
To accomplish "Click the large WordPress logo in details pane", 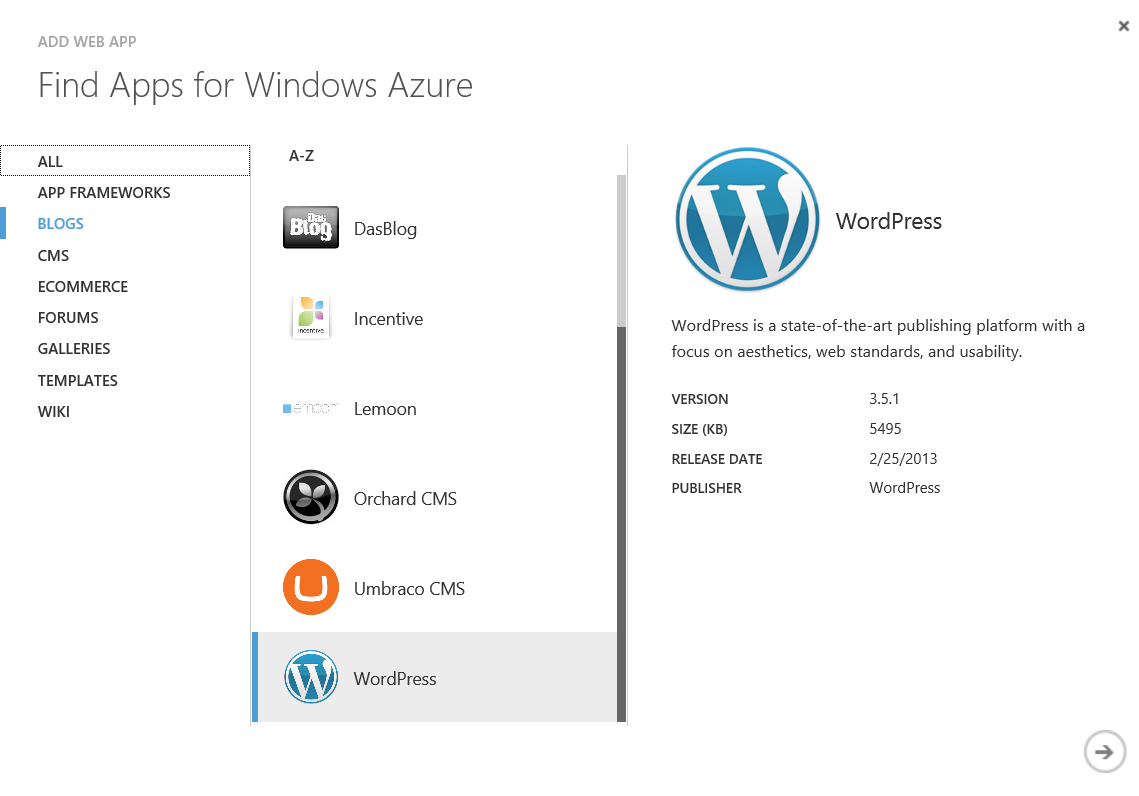I will click(747, 219).
